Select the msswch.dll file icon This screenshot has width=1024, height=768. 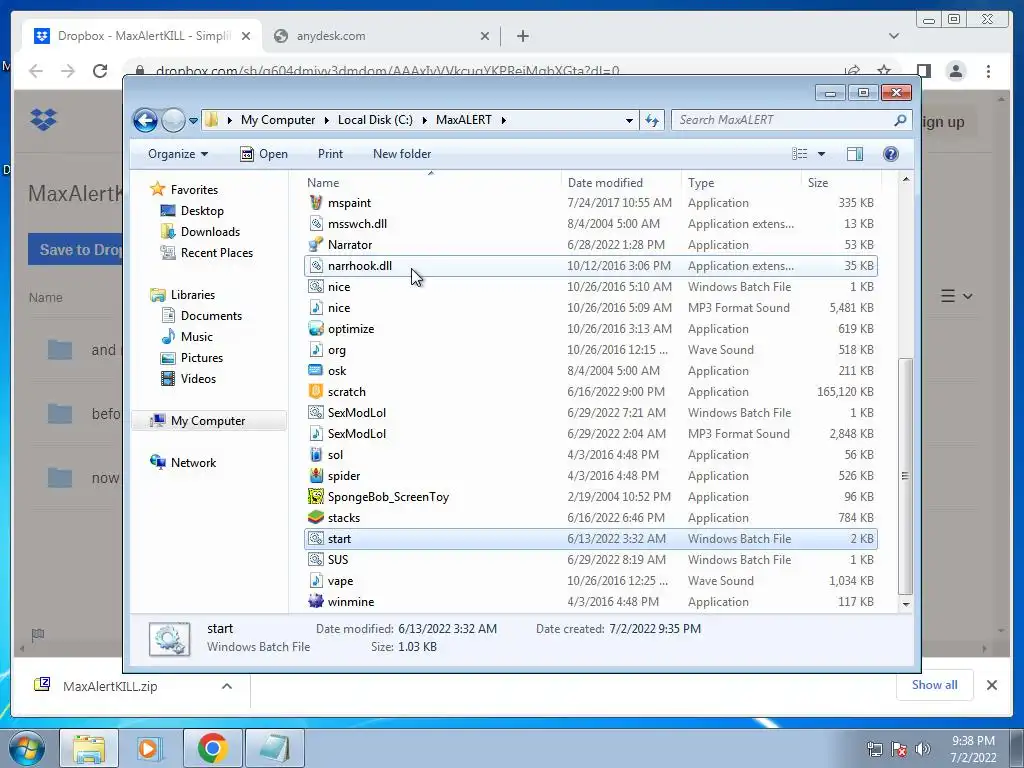(x=316, y=223)
